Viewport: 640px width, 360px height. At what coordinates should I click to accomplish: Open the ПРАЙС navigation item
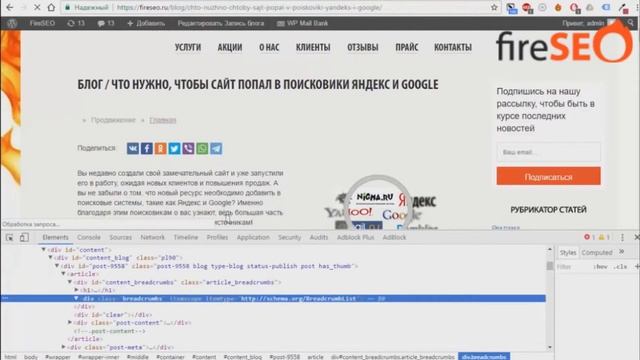pos(407,47)
